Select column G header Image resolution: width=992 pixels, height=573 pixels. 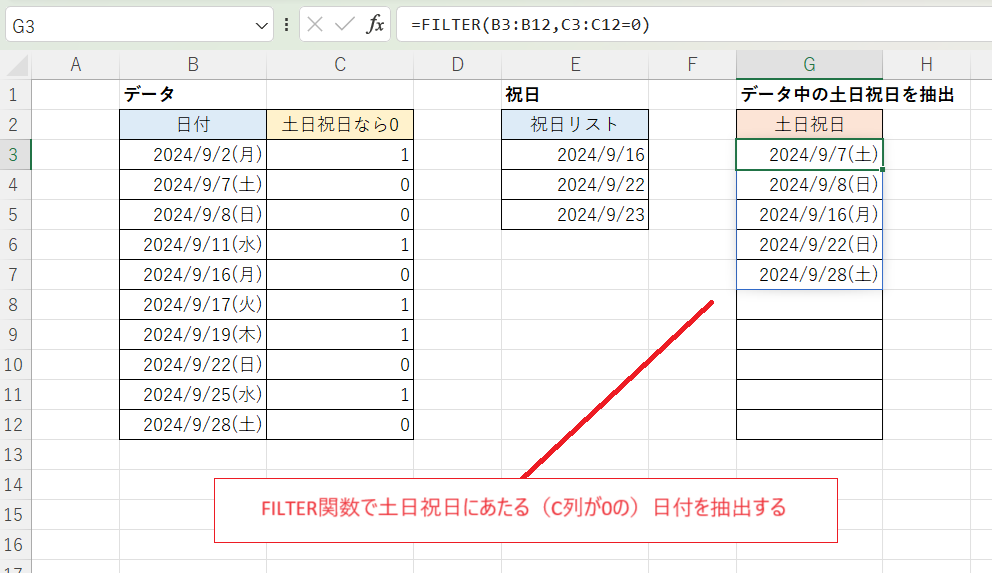click(x=809, y=65)
